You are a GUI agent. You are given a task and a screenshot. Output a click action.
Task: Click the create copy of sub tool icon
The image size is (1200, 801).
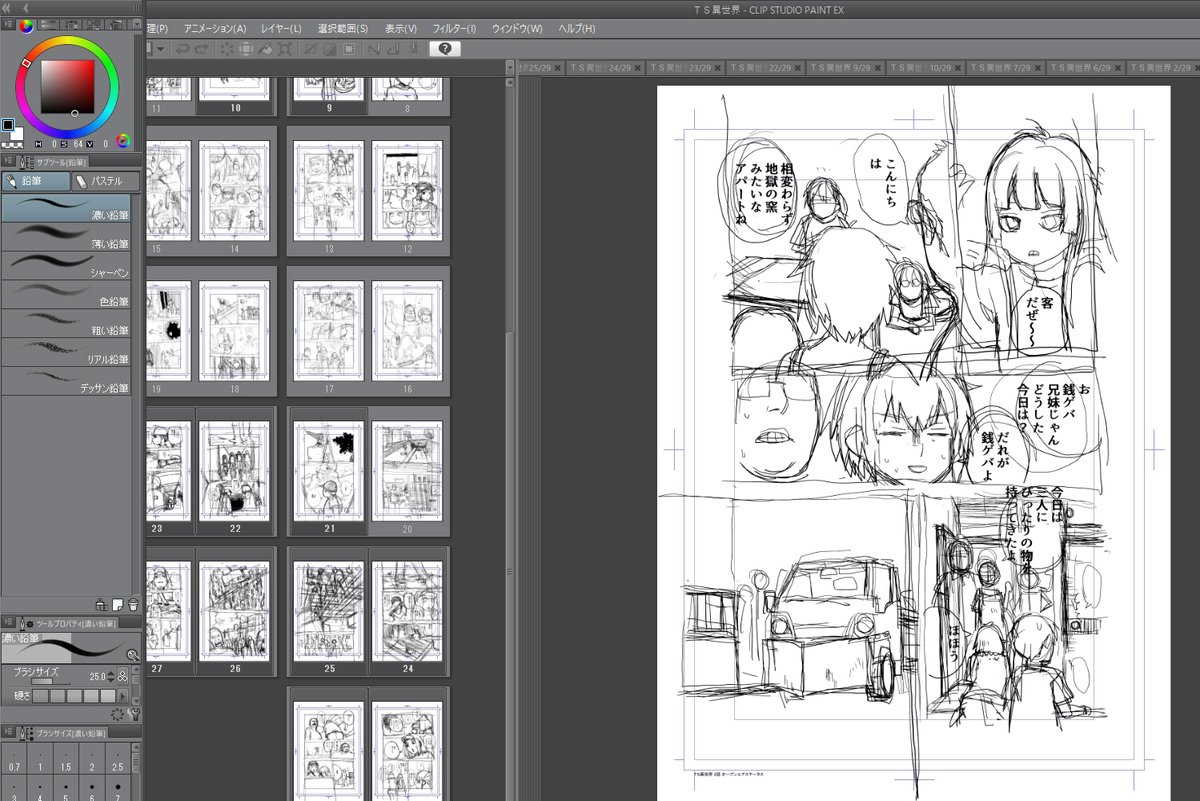pos(117,604)
